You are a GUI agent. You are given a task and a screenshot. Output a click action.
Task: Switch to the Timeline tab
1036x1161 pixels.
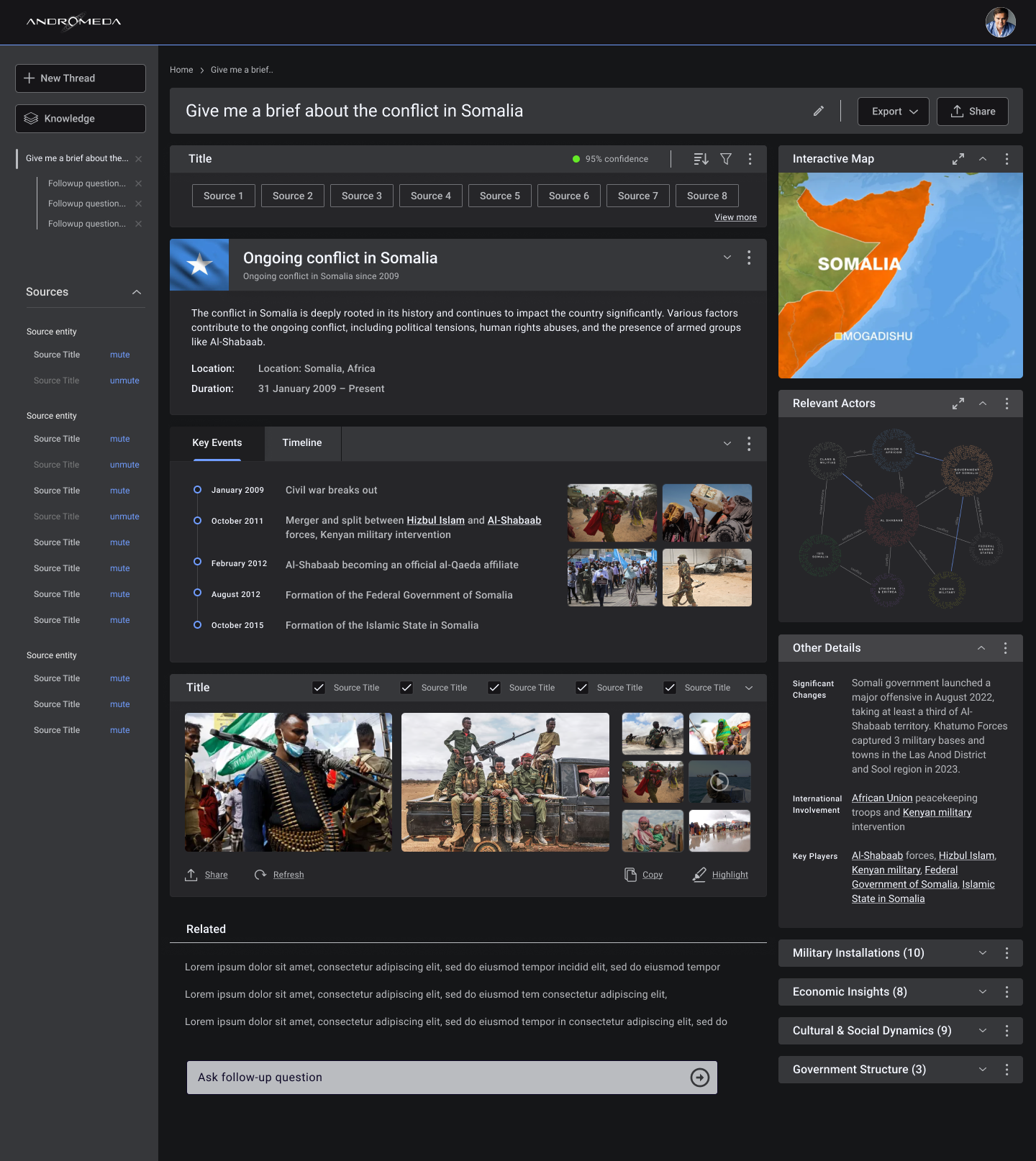point(302,443)
